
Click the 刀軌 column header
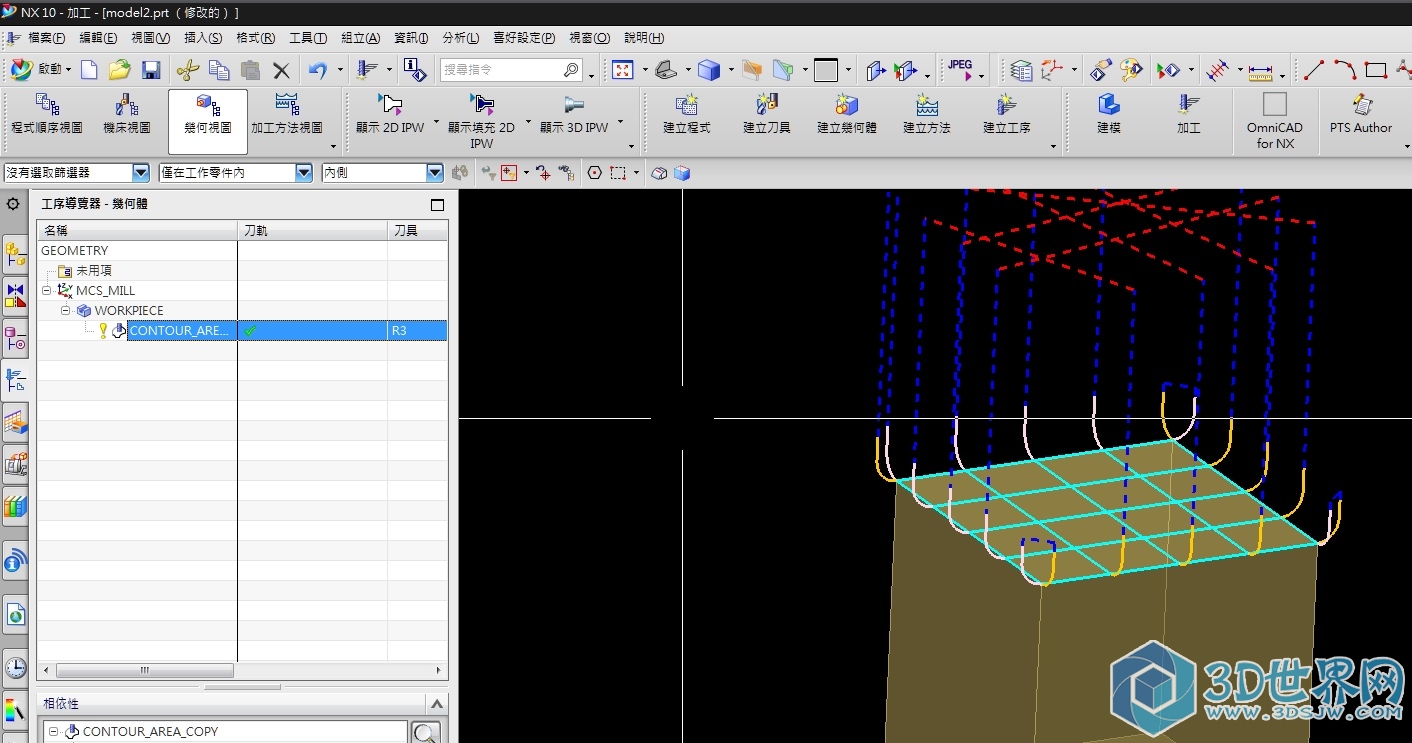(x=312, y=231)
